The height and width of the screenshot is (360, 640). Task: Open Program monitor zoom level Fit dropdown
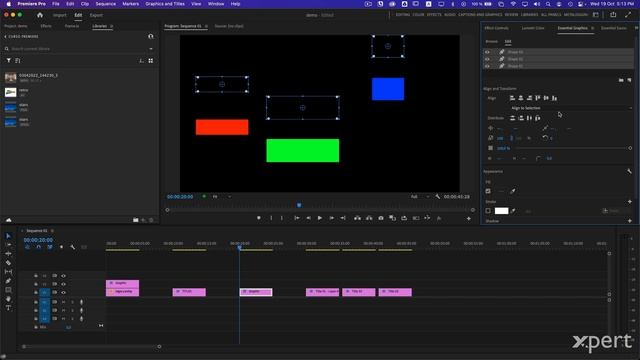(222, 197)
